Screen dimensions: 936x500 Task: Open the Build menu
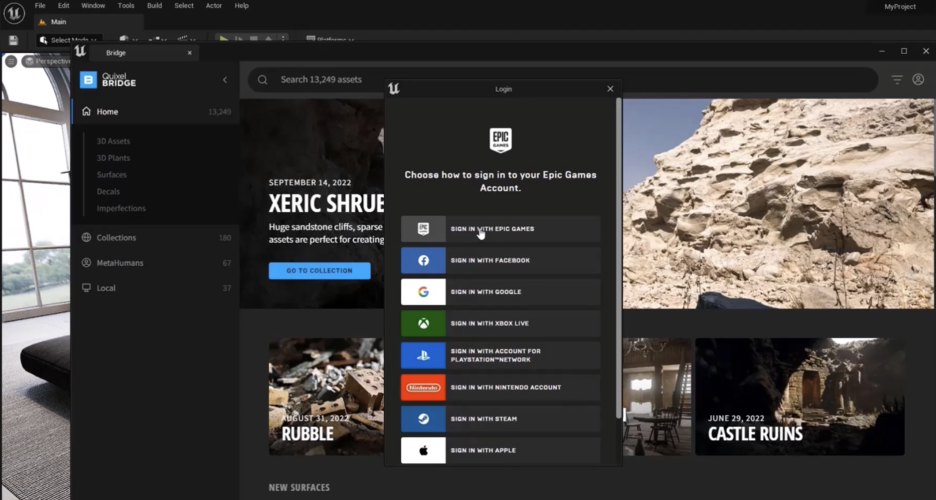point(155,5)
